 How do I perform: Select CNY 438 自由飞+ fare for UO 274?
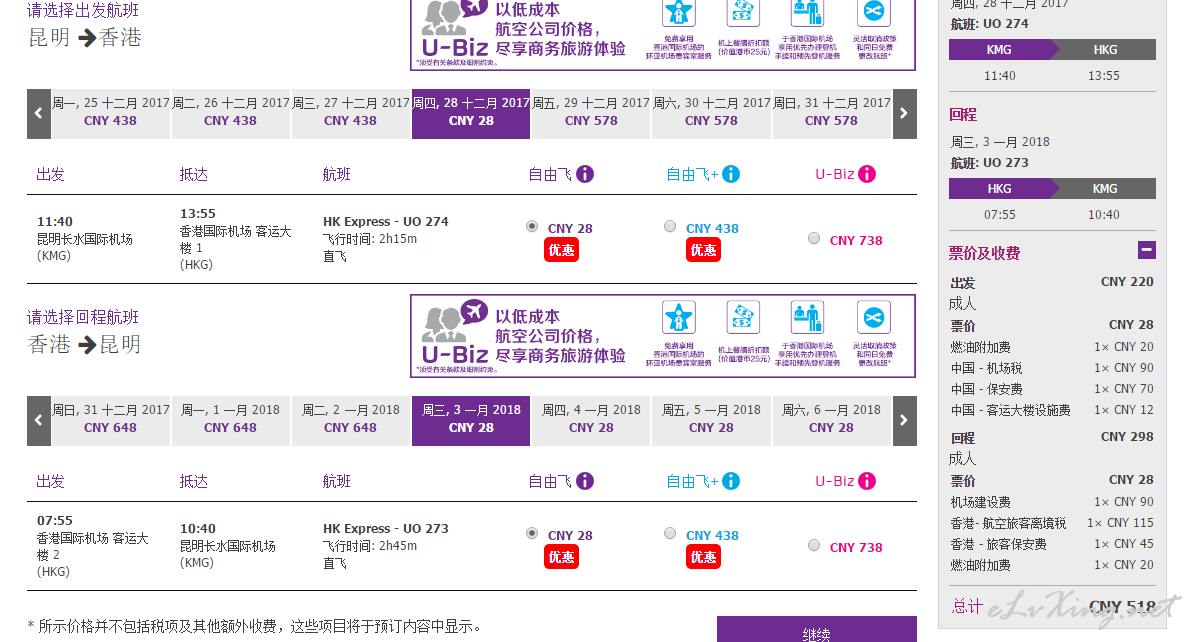(670, 226)
